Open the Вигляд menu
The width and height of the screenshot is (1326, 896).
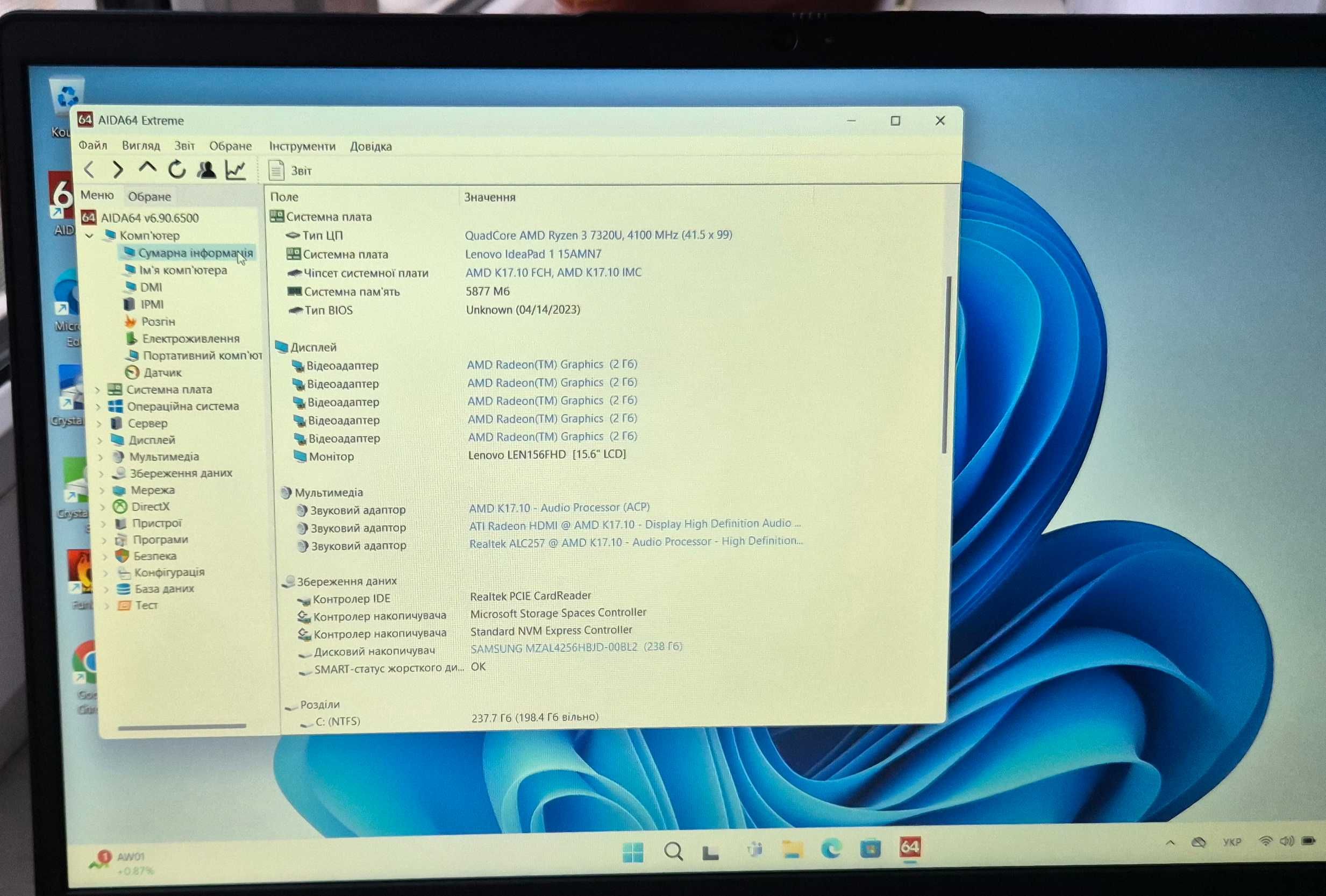coord(141,146)
